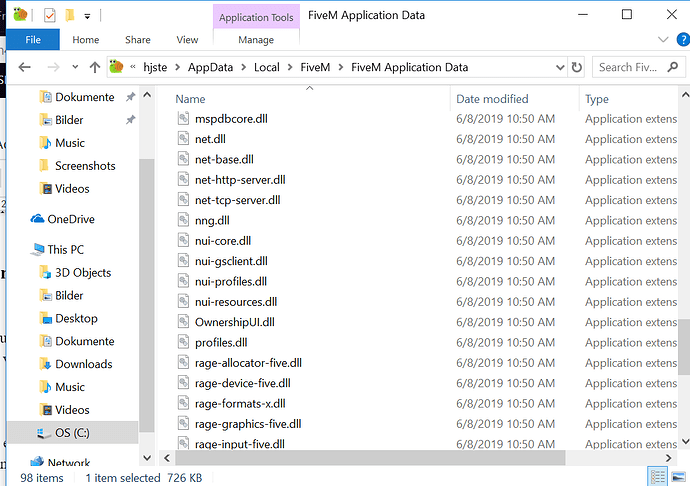The height and width of the screenshot is (486, 690).
Task: Expand the chevron after FiveM breadcrumb
Action: point(341,67)
